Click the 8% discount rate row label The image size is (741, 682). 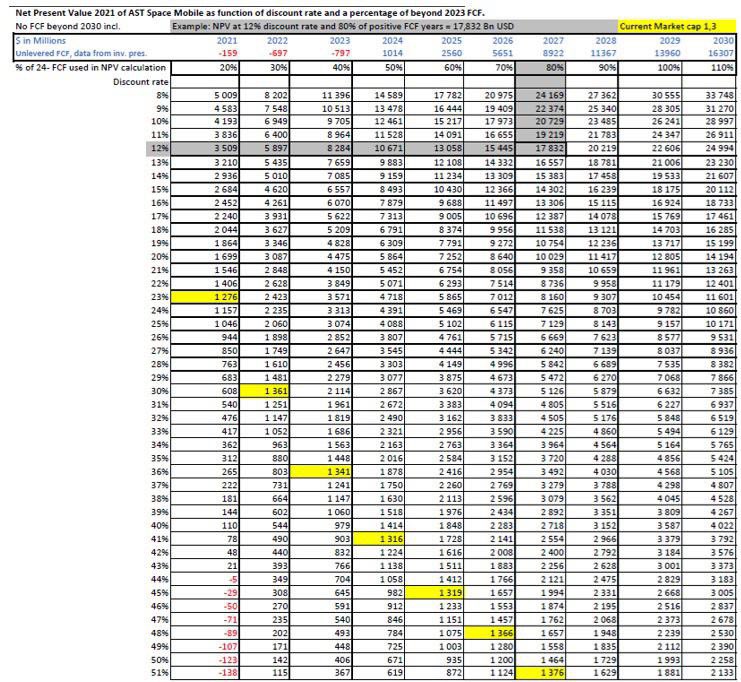click(x=162, y=95)
